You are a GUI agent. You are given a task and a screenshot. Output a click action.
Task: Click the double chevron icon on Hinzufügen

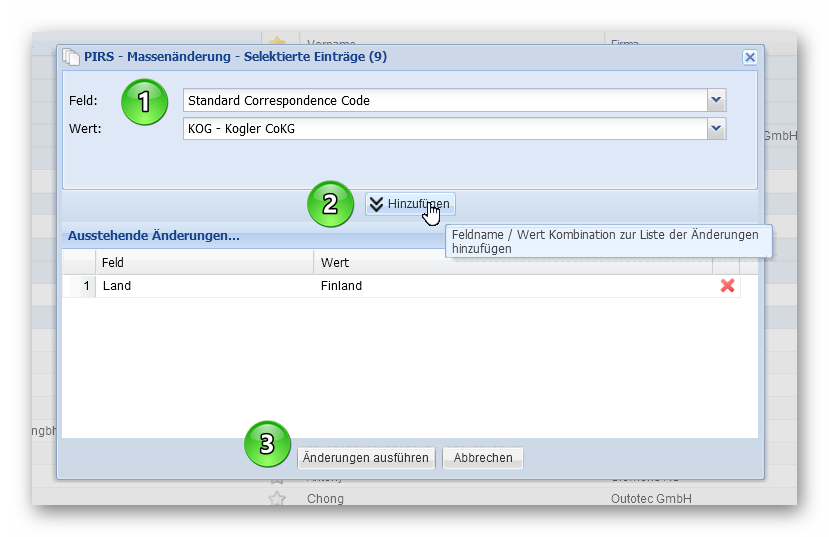click(x=376, y=204)
